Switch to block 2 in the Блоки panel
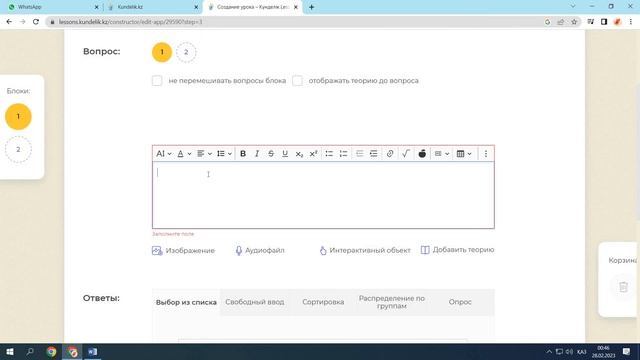This screenshot has height=360, width=640. (x=18, y=149)
